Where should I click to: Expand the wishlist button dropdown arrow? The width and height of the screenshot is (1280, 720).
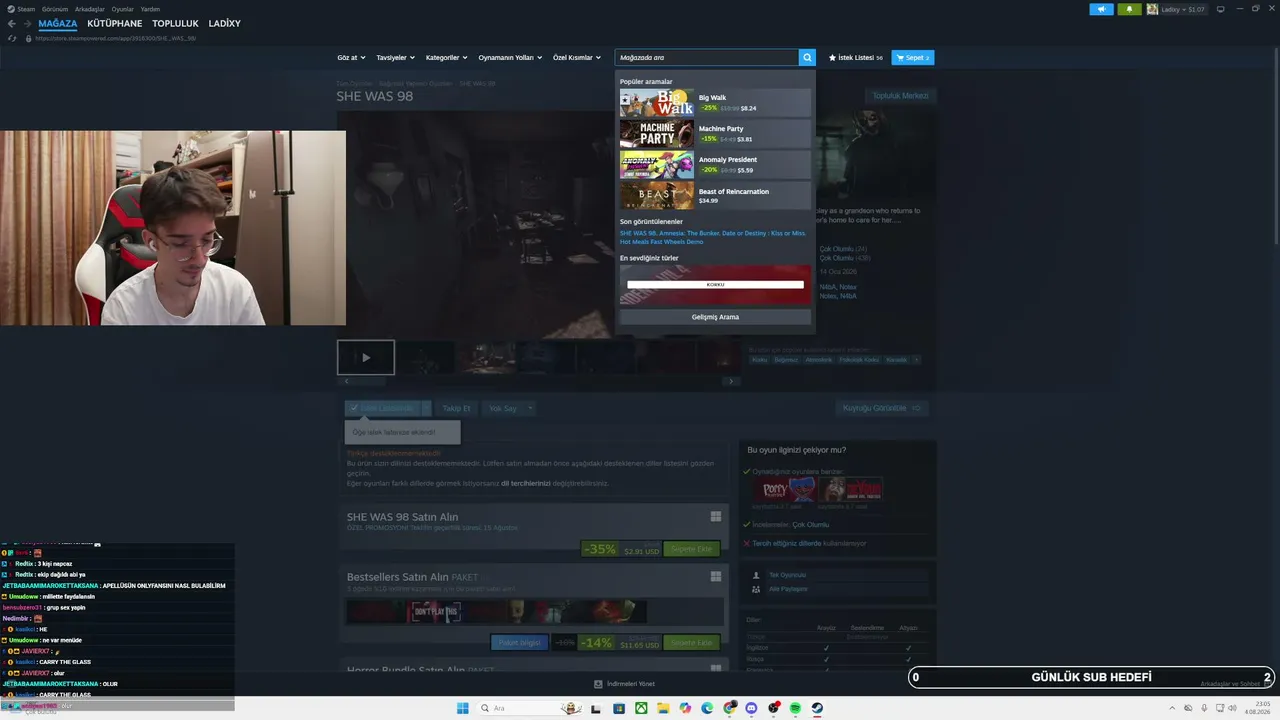[426, 408]
